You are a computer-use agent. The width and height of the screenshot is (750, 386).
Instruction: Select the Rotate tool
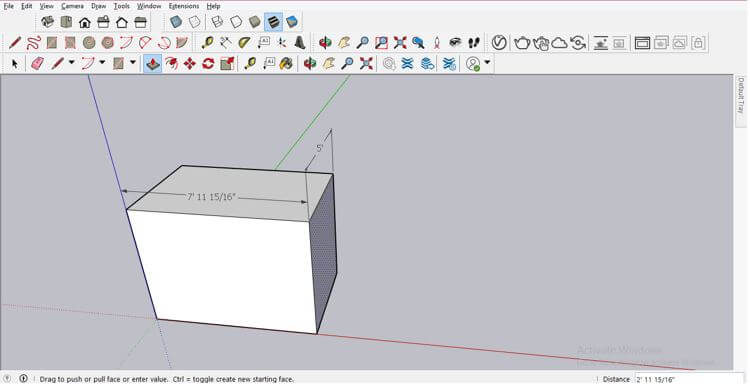coord(208,63)
